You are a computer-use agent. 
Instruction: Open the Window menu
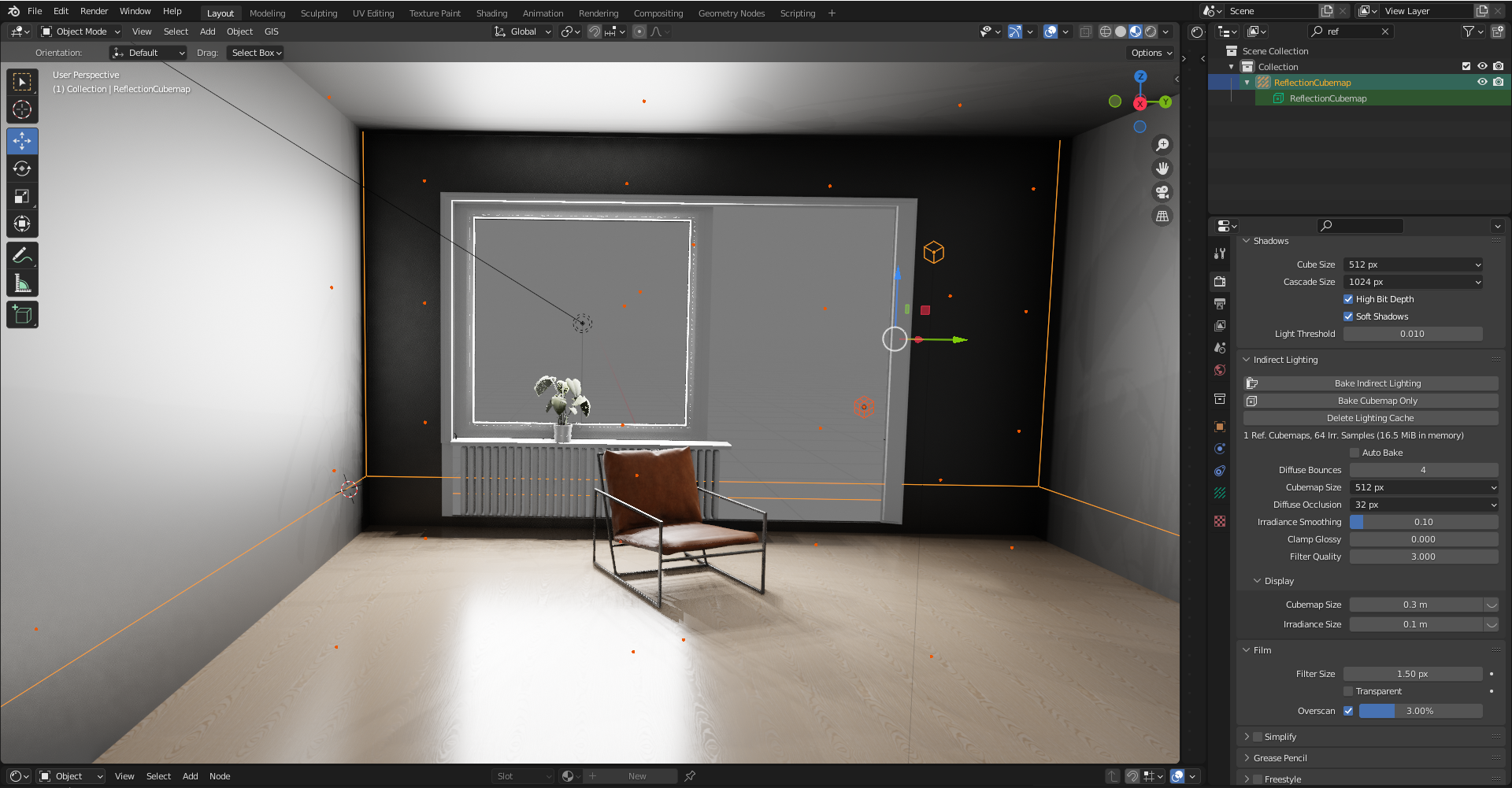click(x=135, y=11)
